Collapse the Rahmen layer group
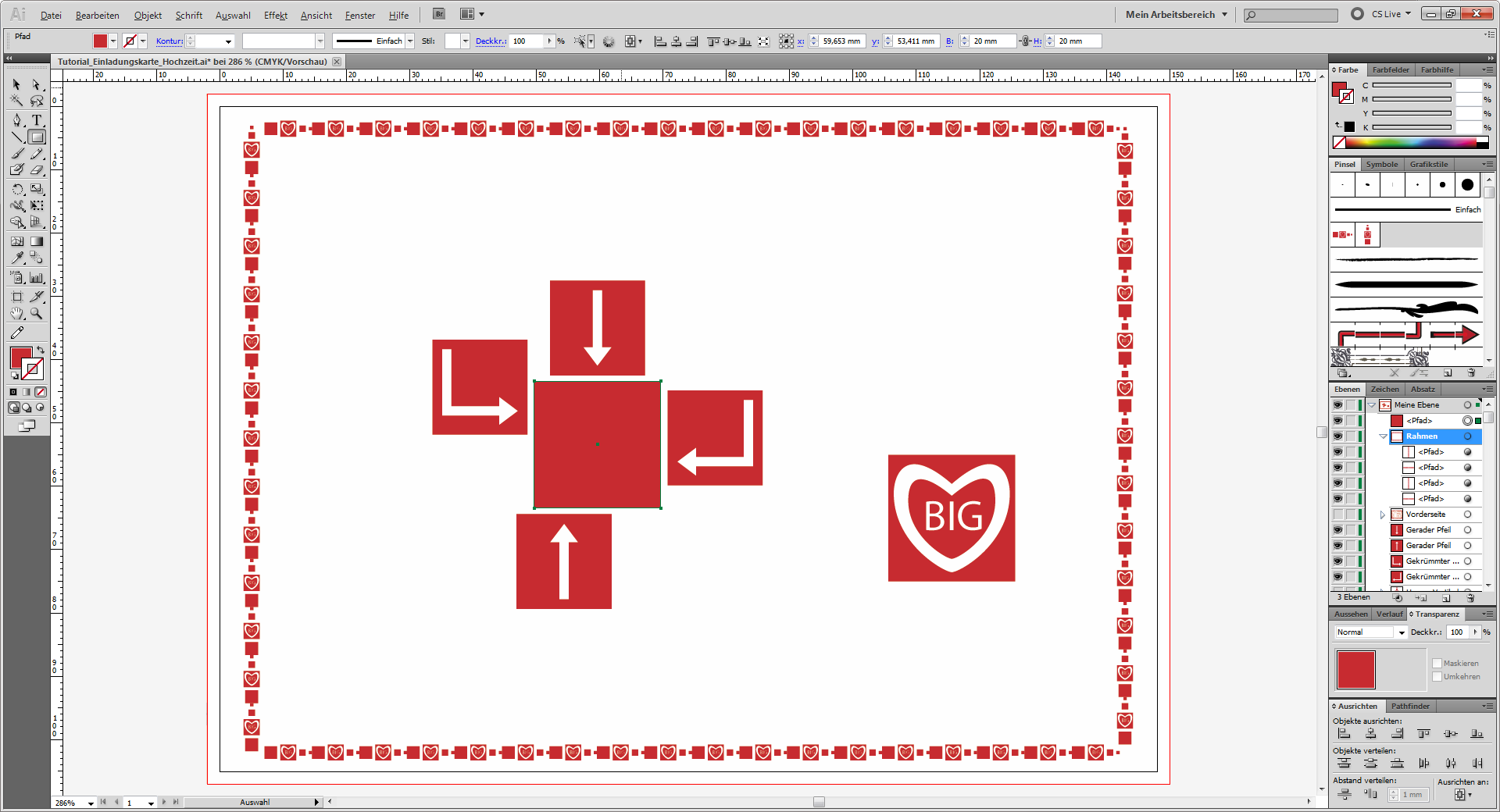Screen dimensions: 1500x812 (1383, 436)
